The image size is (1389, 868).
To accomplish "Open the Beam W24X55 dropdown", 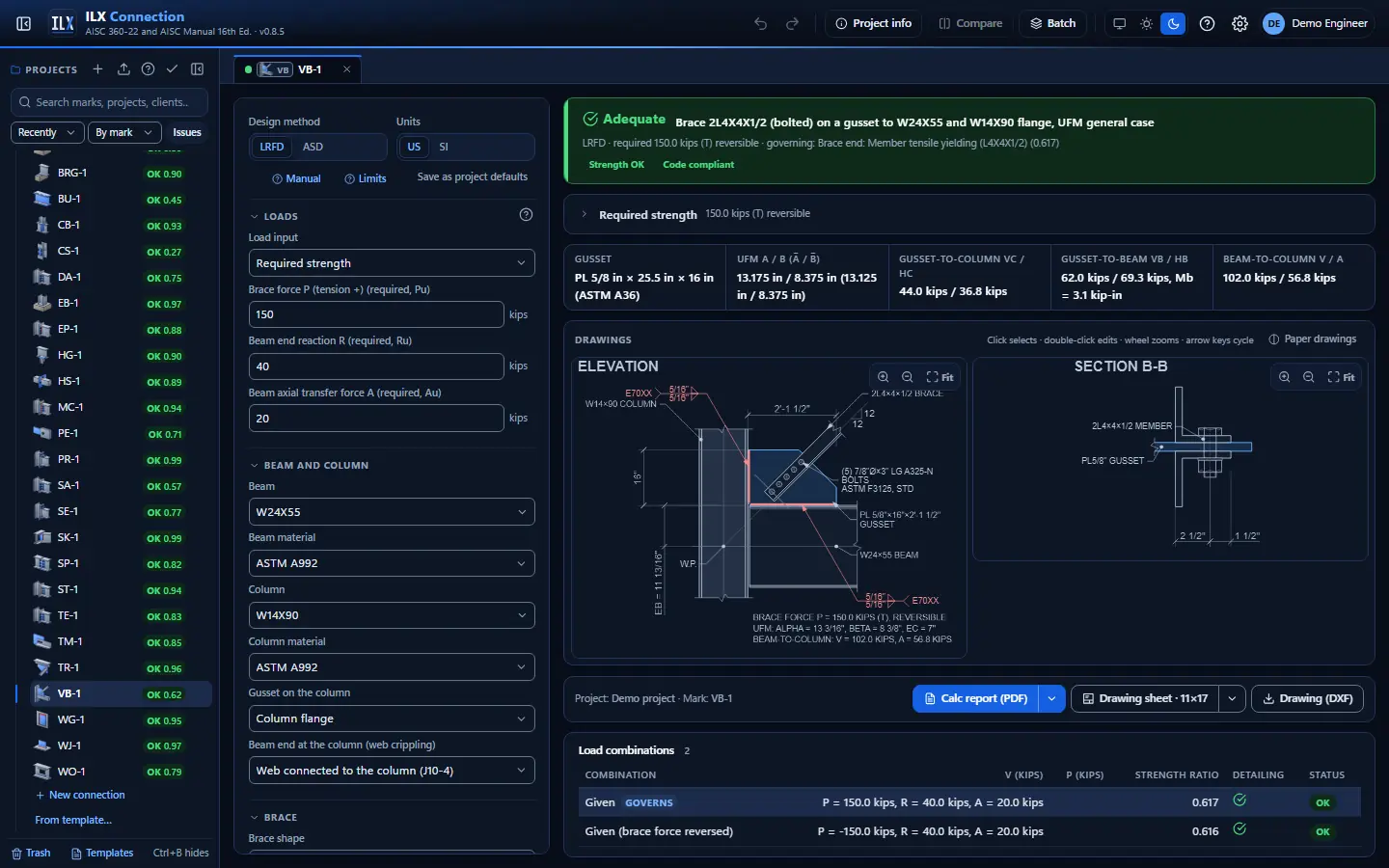I will (392, 512).
